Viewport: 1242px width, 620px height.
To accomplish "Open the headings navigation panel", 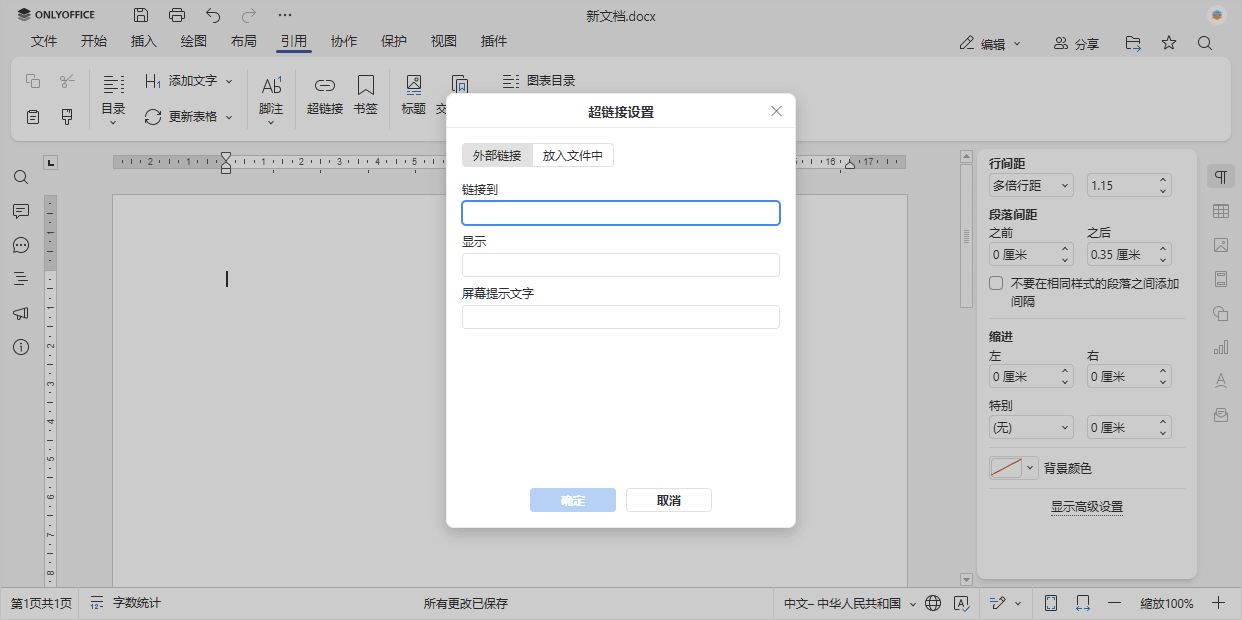I will 21,279.
